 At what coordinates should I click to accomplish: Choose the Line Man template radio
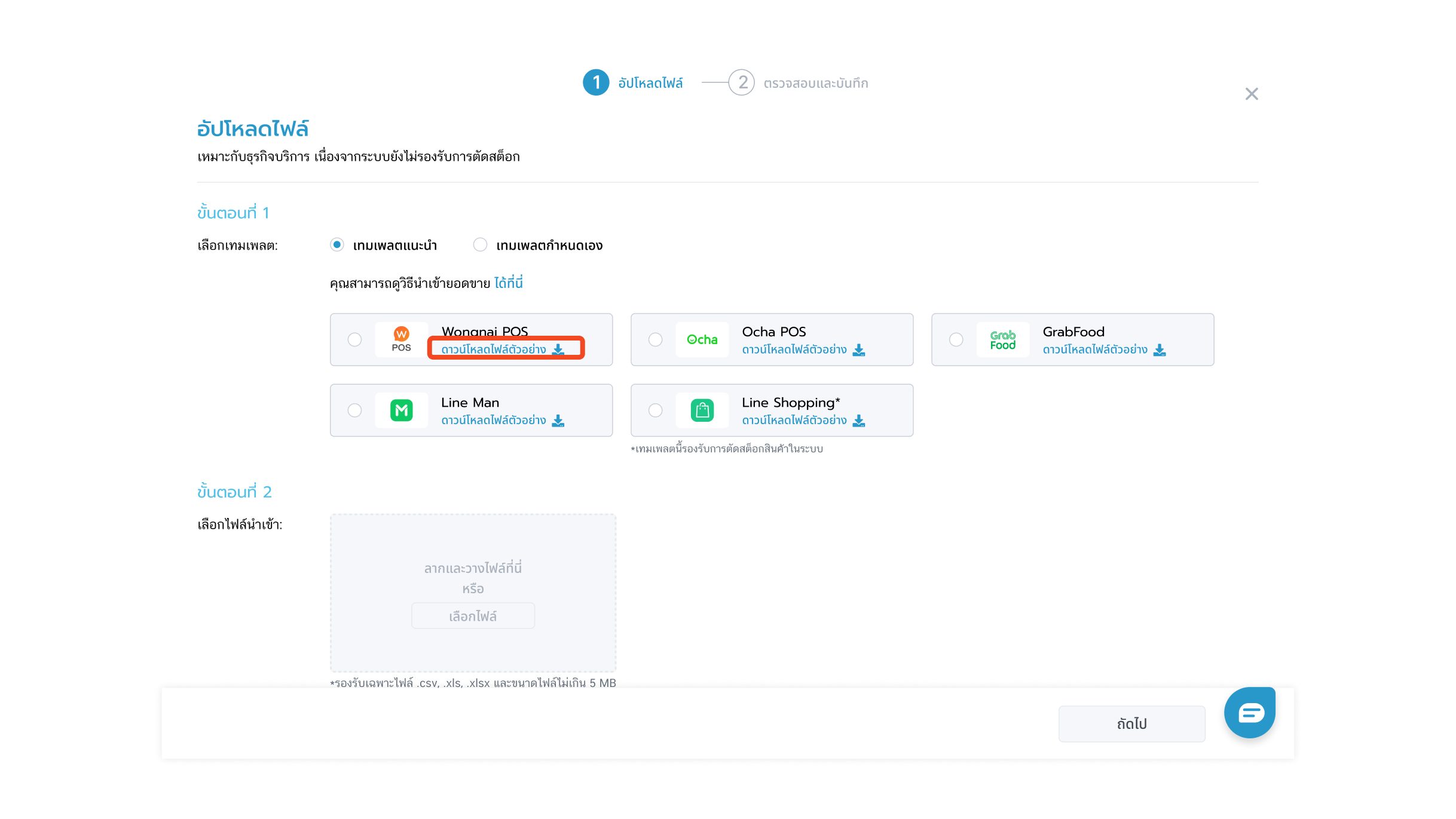(354, 410)
